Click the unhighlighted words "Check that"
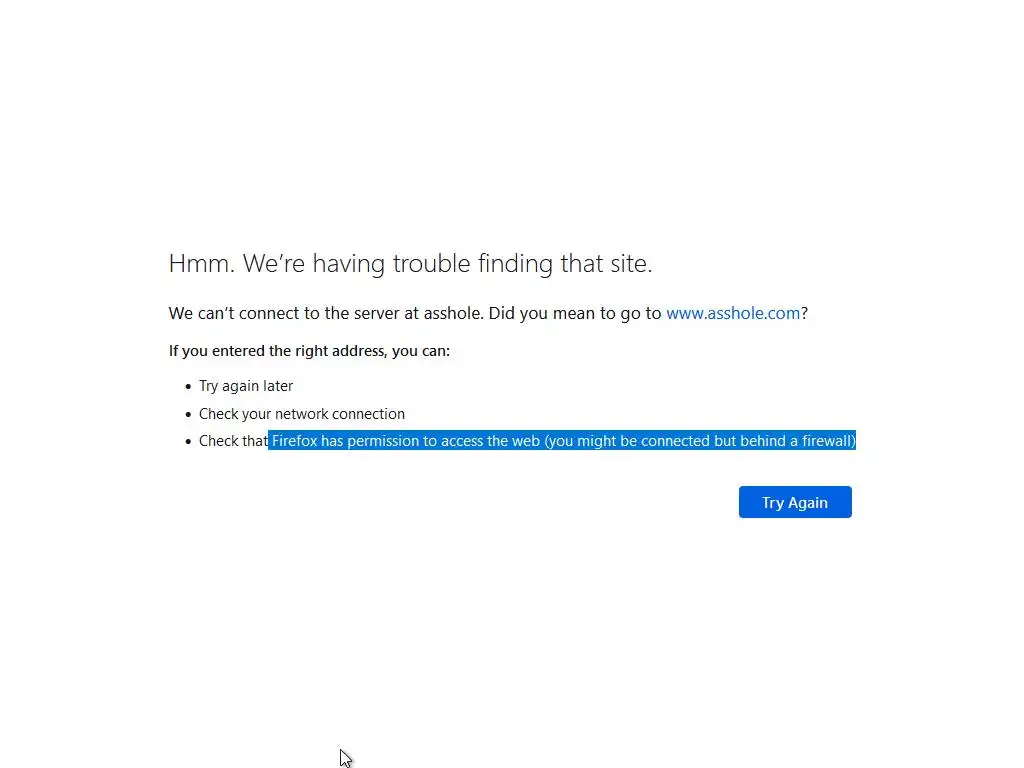Image resolution: width=1024 pixels, height=768 pixels. click(233, 441)
